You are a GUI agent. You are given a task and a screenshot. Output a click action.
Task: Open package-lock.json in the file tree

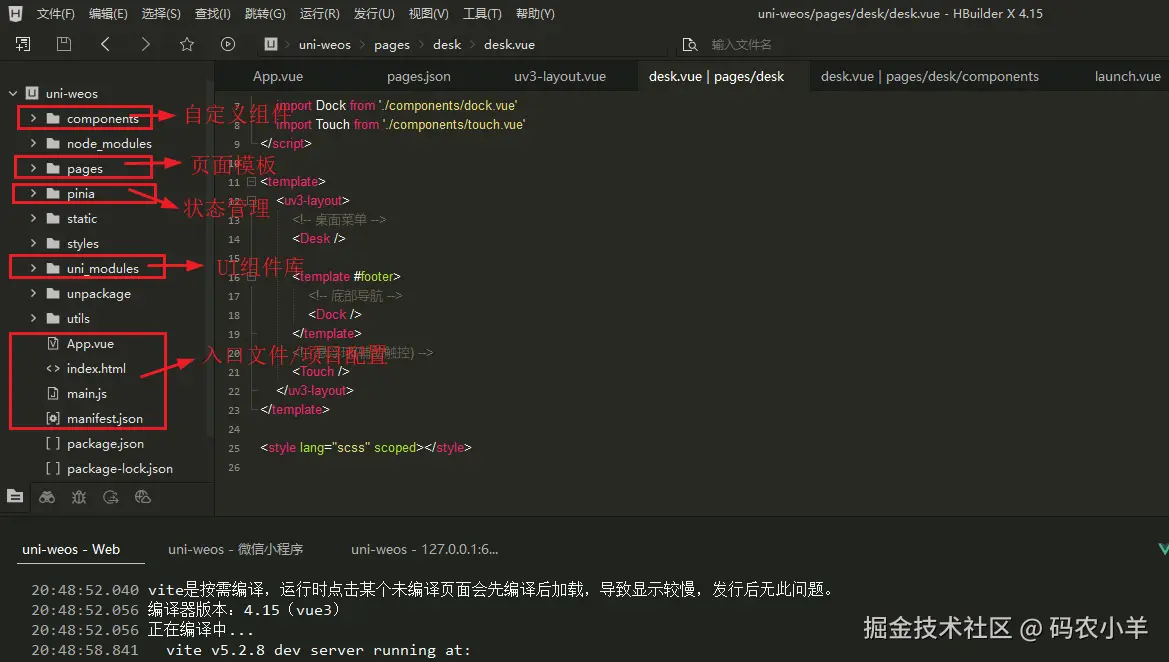click(120, 469)
